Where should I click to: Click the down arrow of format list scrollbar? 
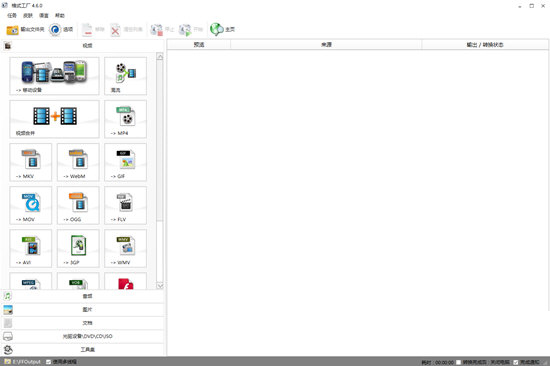coord(160,286)
